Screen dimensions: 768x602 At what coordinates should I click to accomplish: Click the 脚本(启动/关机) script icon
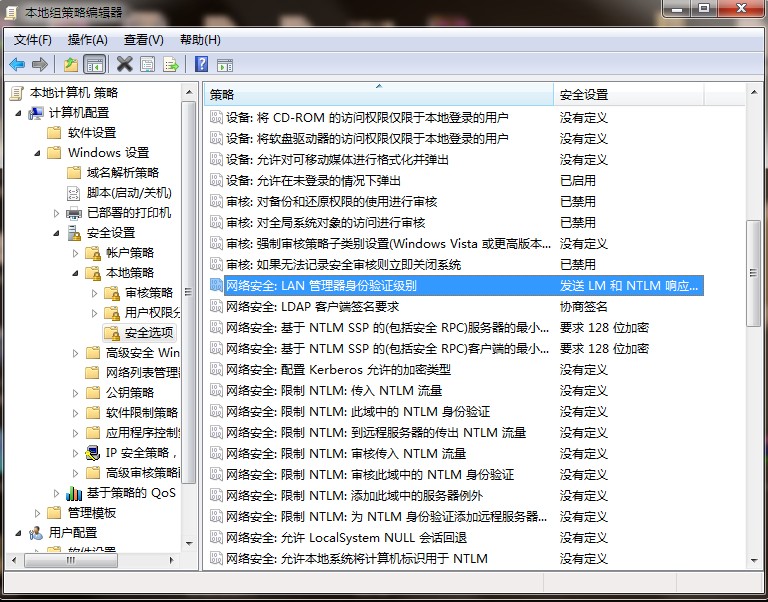point(73,193)
